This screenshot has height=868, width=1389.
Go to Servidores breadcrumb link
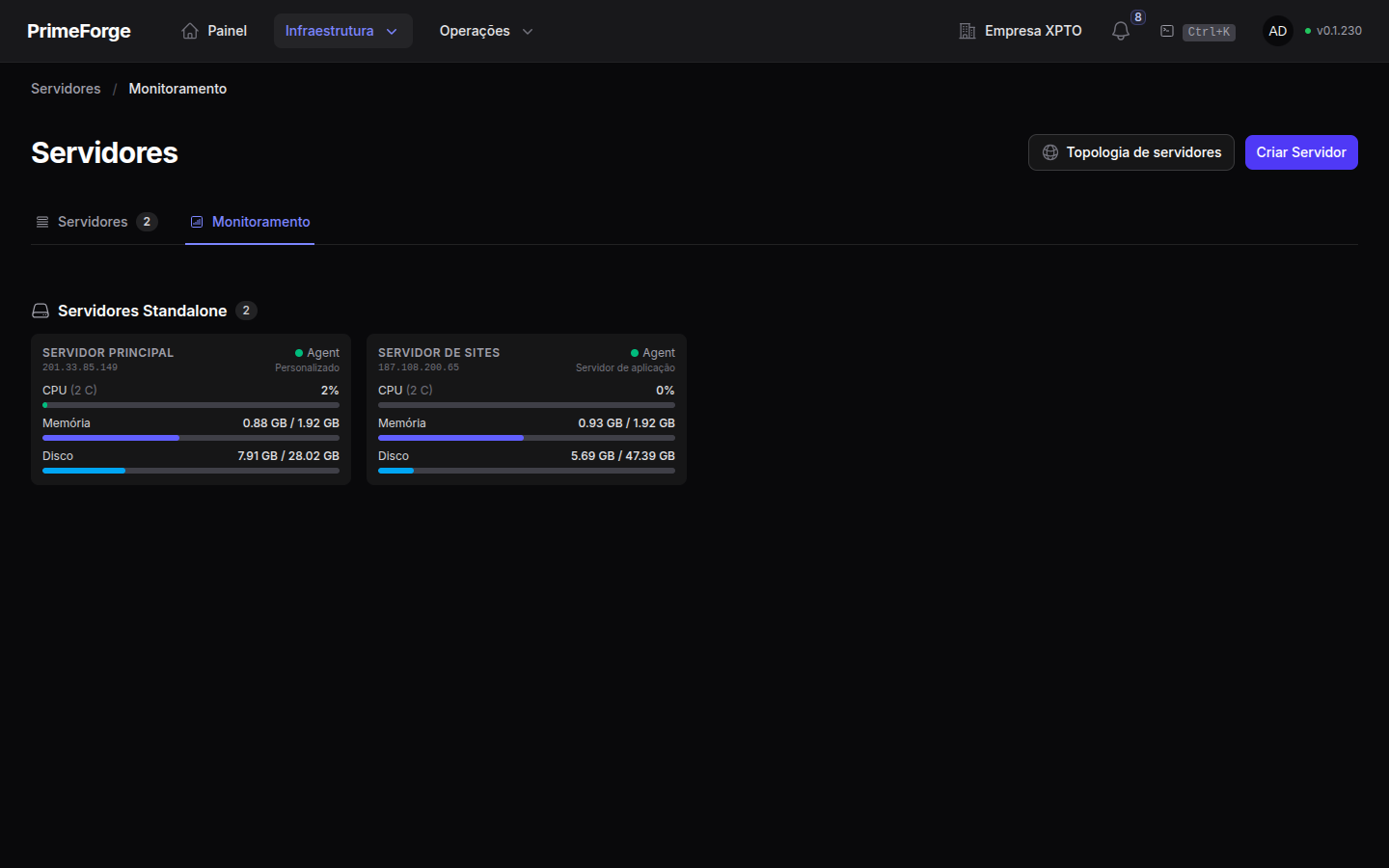point(66,89)
